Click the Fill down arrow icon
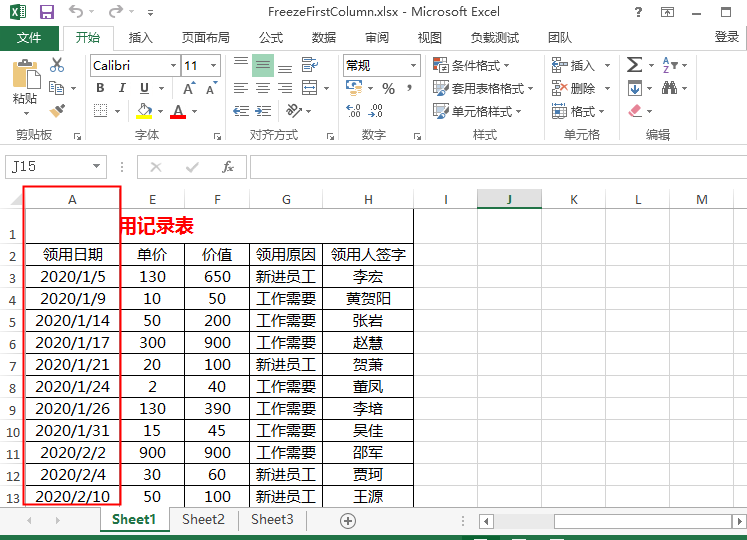The image size is (747, 540). click(635, 88)
